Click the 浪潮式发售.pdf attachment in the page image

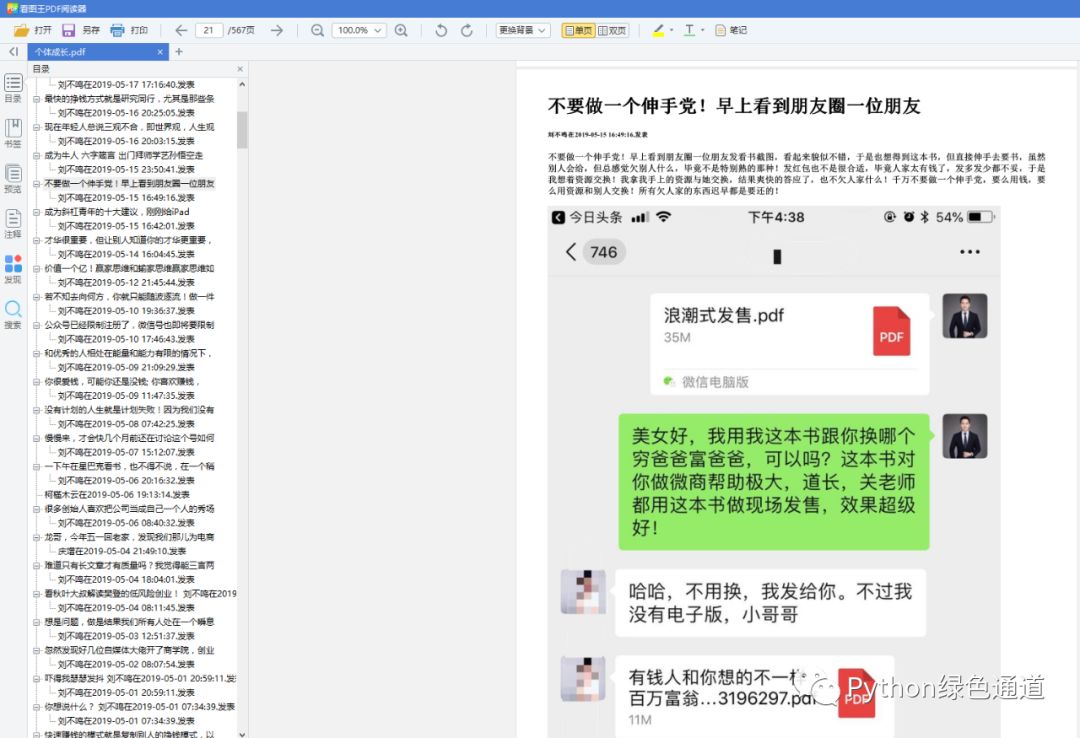point(789,344)
